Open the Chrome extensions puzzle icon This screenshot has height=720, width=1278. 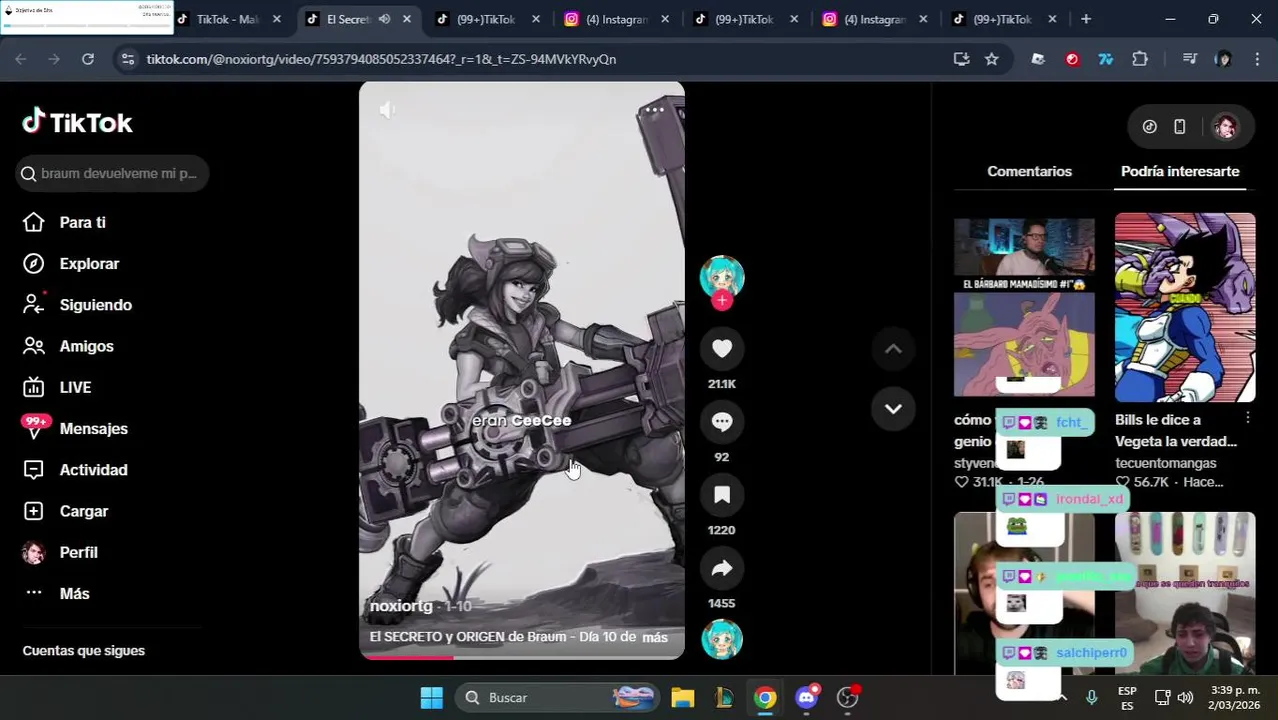coord(1140,59)
